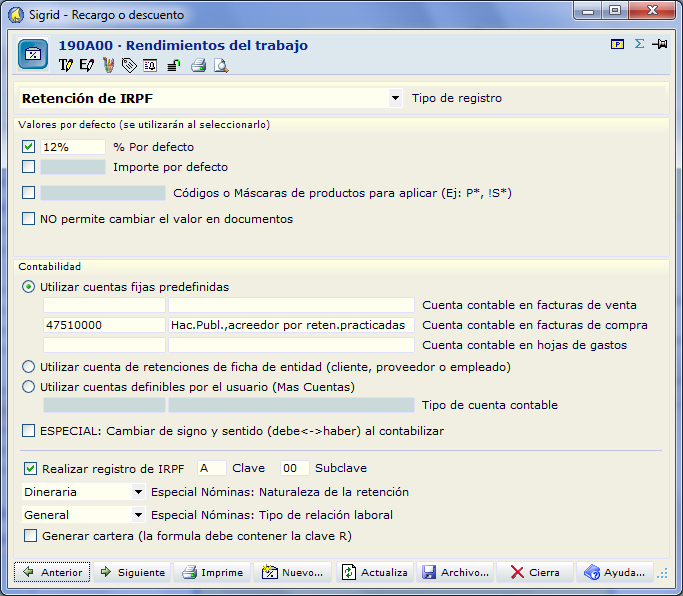Go to Siguiente record

(132, 572)
